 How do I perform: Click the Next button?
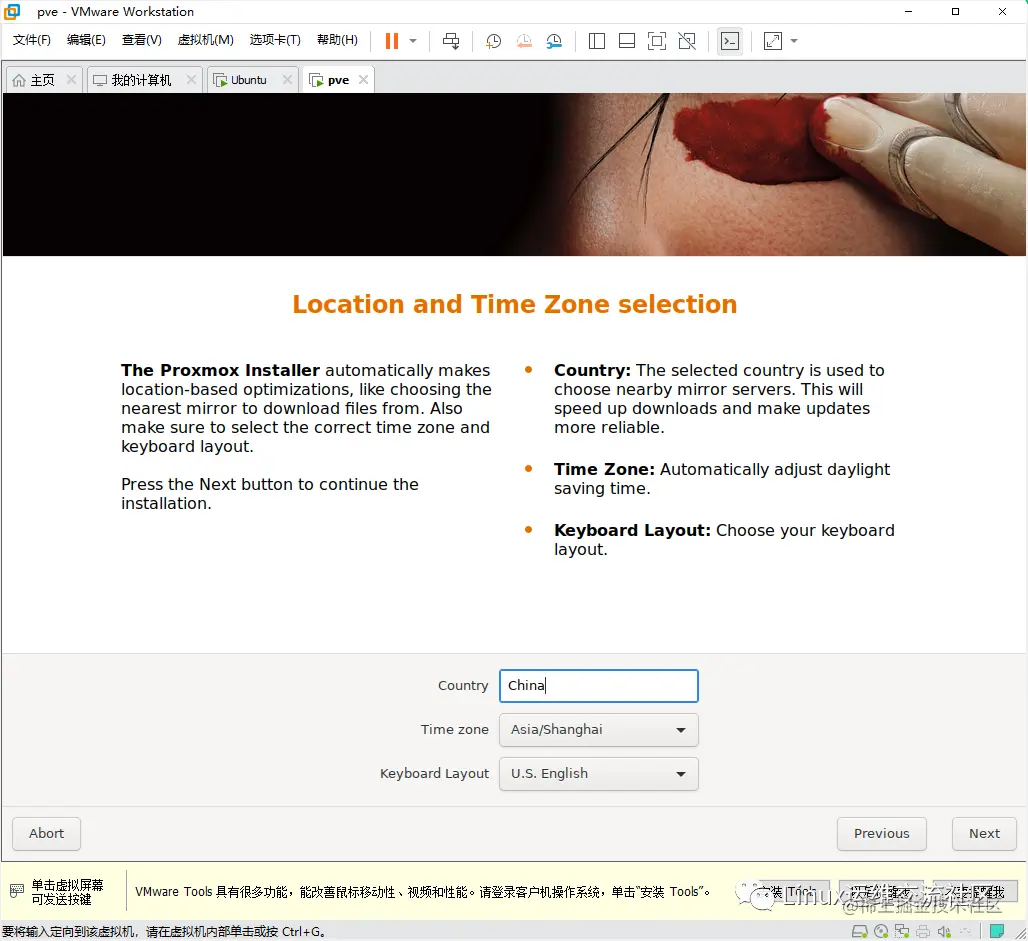(984, 833)
